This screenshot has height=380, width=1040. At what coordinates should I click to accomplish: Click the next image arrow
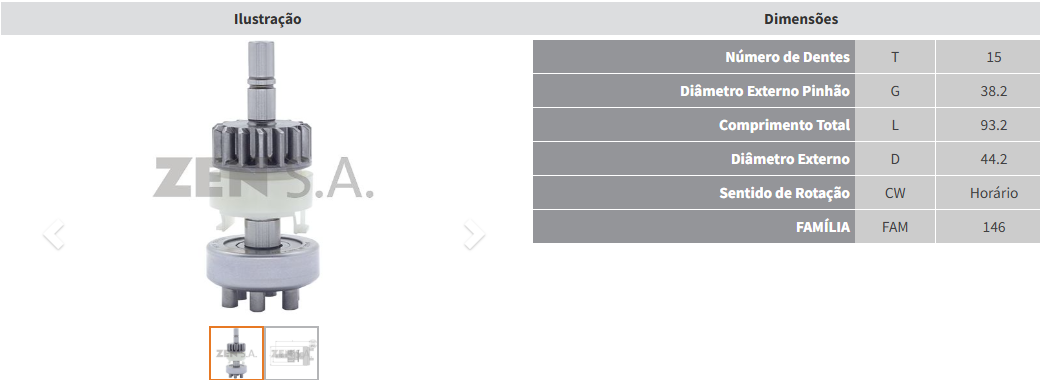pos(474,234)
